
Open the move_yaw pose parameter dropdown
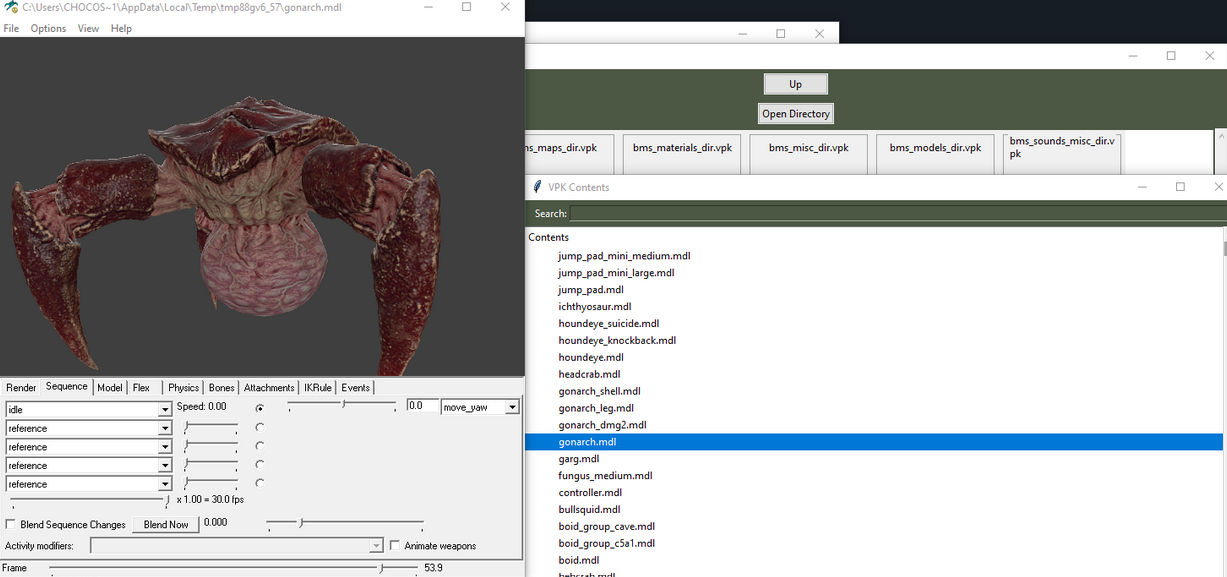512,407
